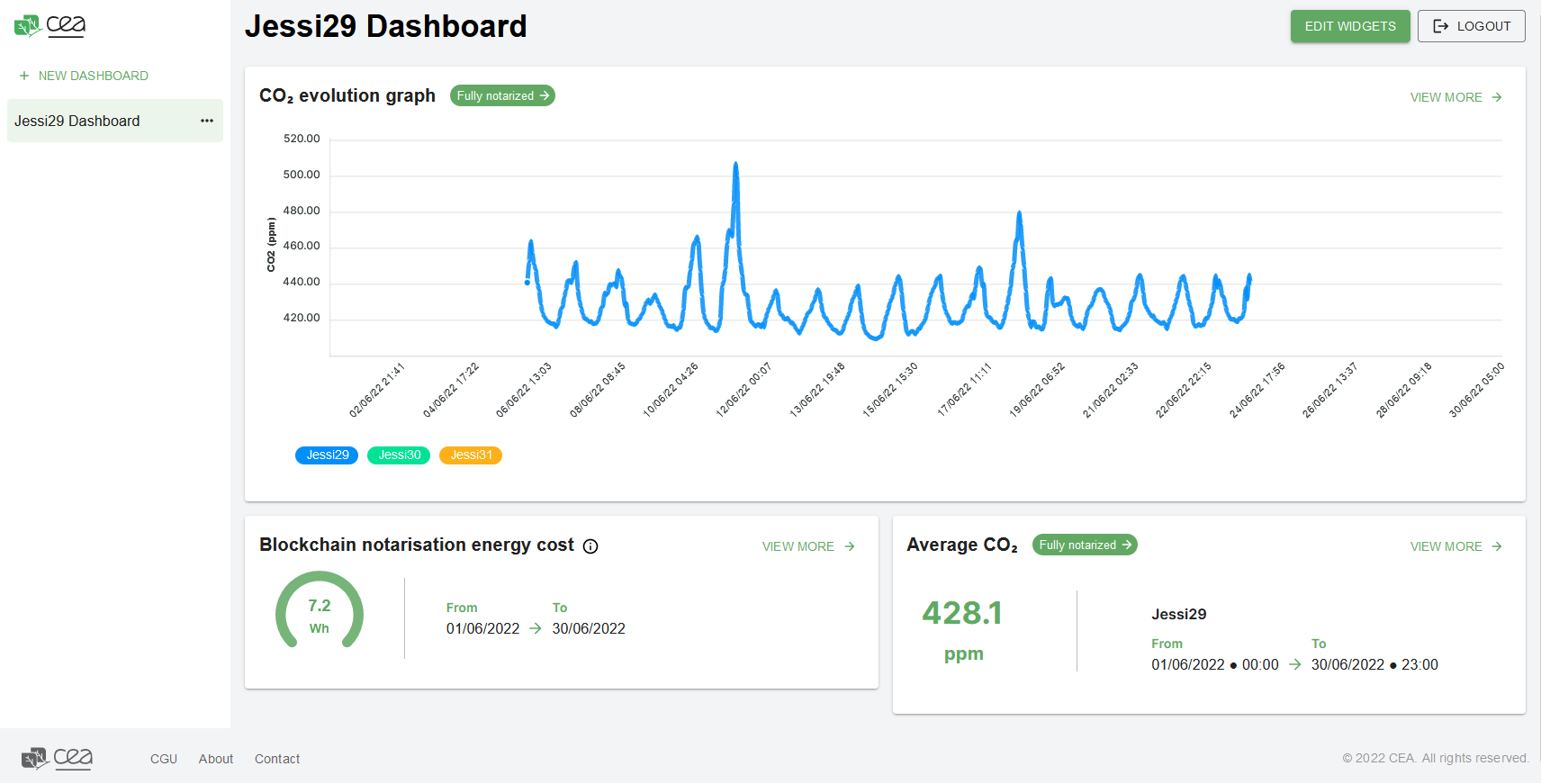Screen dimensions: 1541x784
Task: Click the CEA logo in the sidebar header
Action: (50, 25)
